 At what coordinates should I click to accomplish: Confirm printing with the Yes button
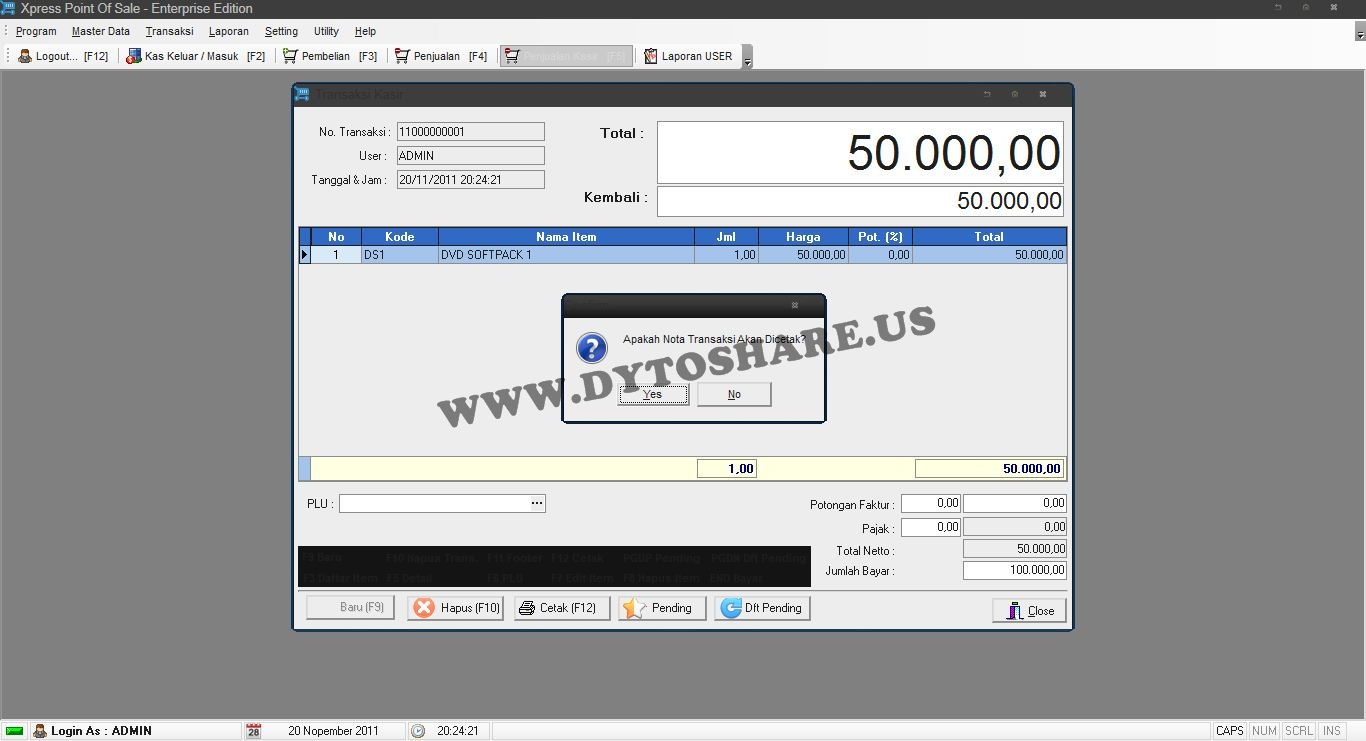pyautogui.click(x=653, y=394)
